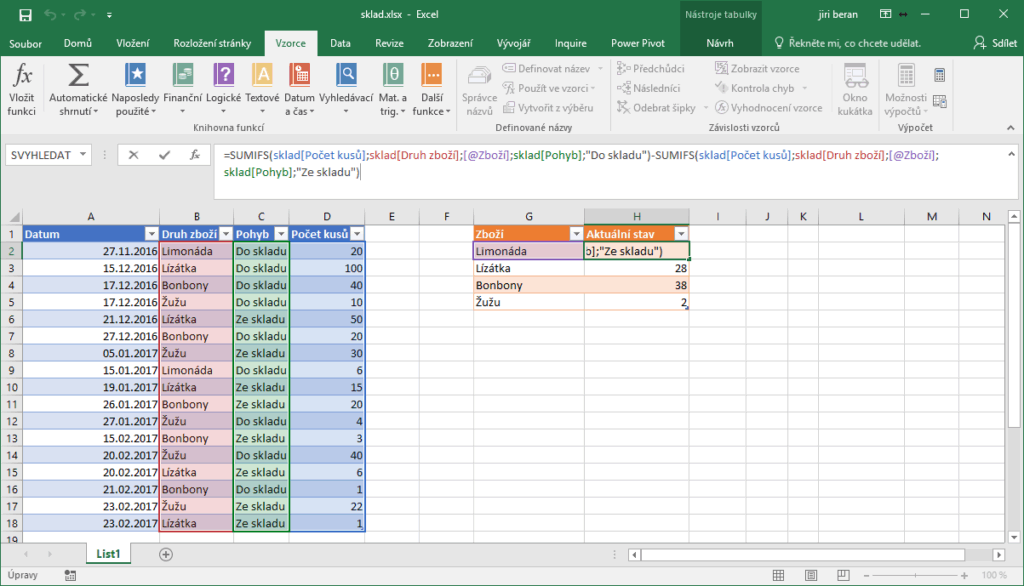Select the List1 sheet tab
Image resolution: width=1024 pixels, height=586 pixels.
tap(108, 553)
